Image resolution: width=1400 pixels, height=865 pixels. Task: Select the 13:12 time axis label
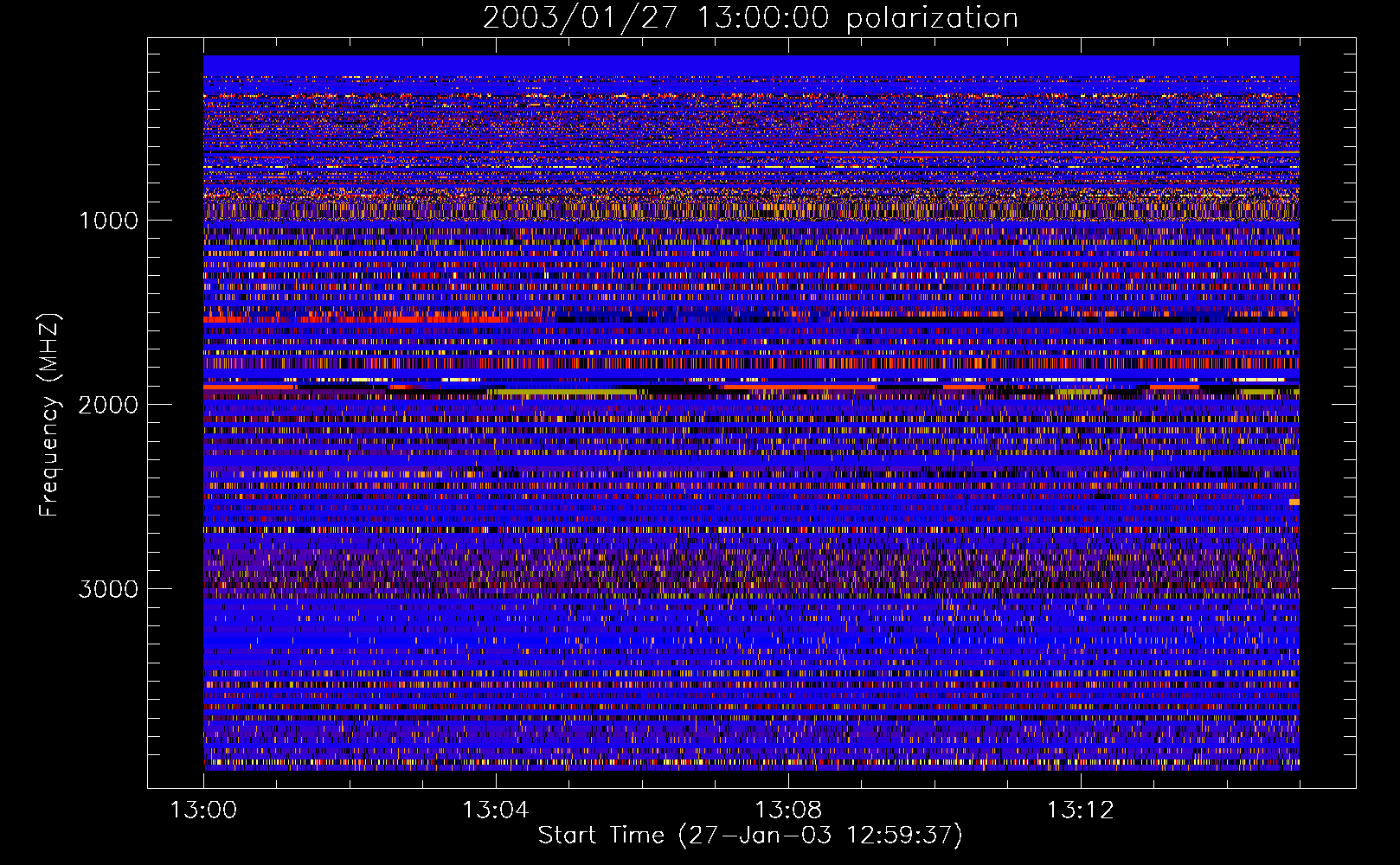tap(1080, 811)
